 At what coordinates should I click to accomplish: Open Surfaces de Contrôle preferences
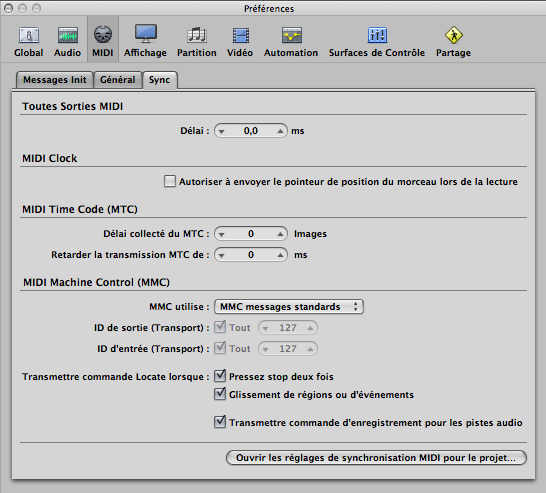377,41
